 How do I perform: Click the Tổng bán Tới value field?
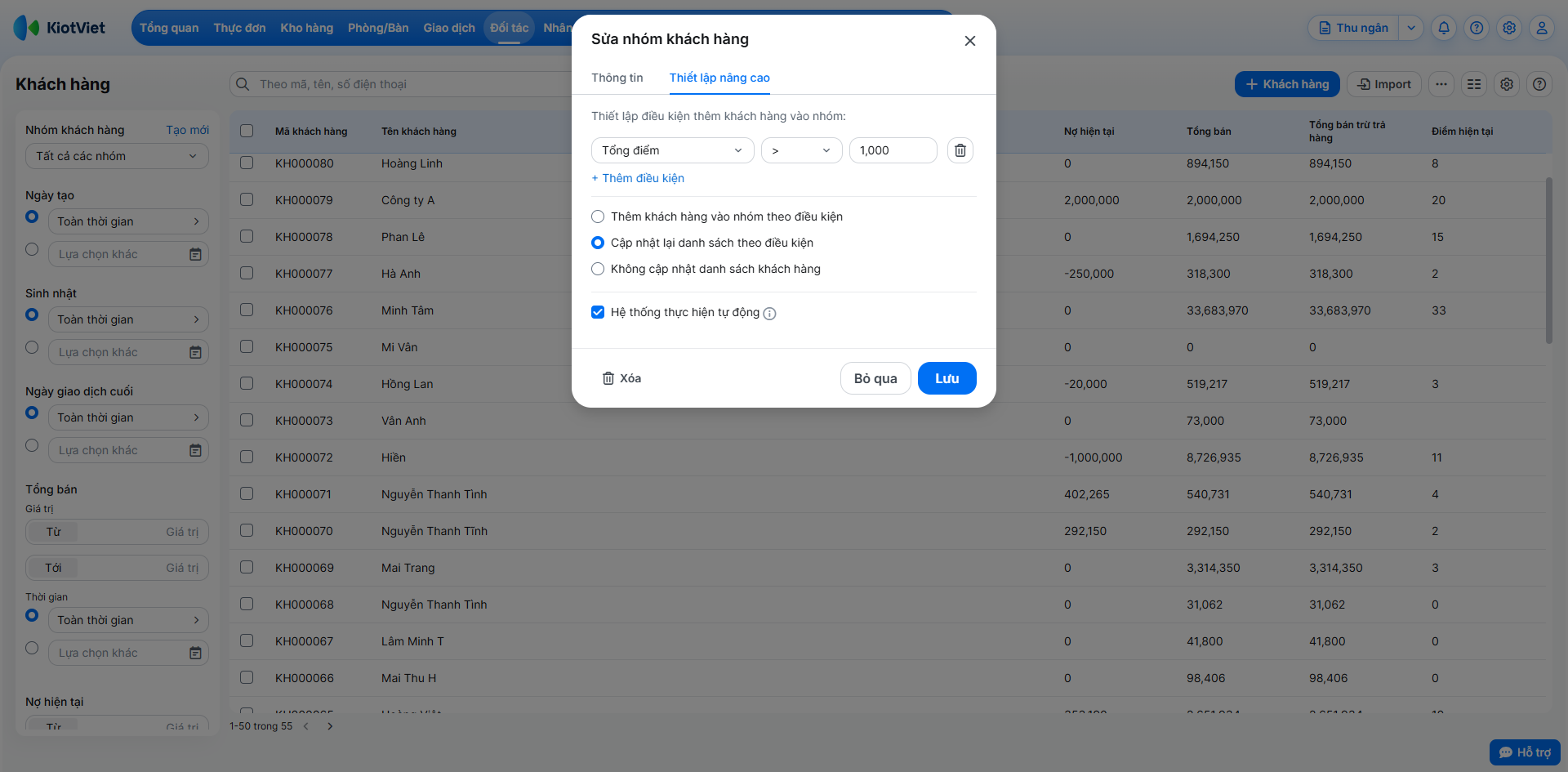coord(117,568)
